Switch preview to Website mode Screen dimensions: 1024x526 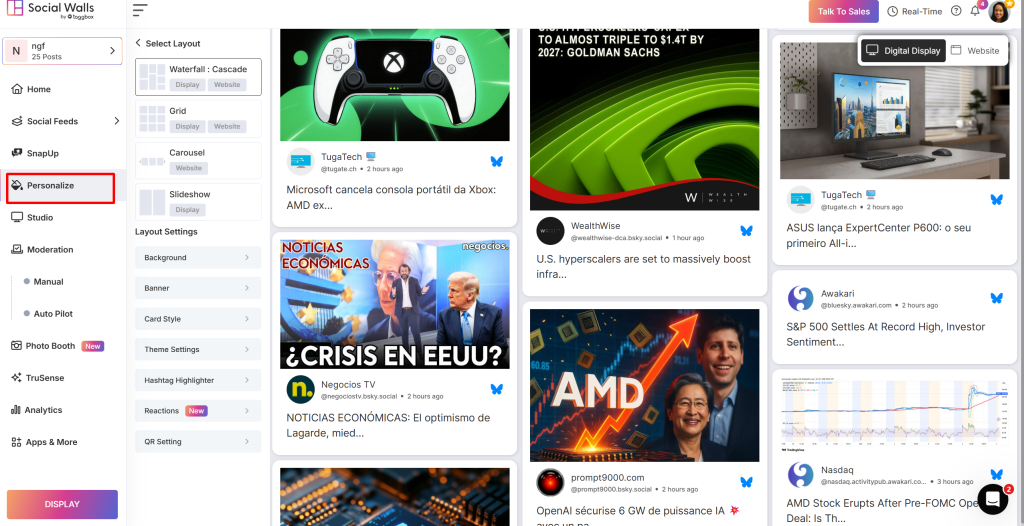(975, 50)
